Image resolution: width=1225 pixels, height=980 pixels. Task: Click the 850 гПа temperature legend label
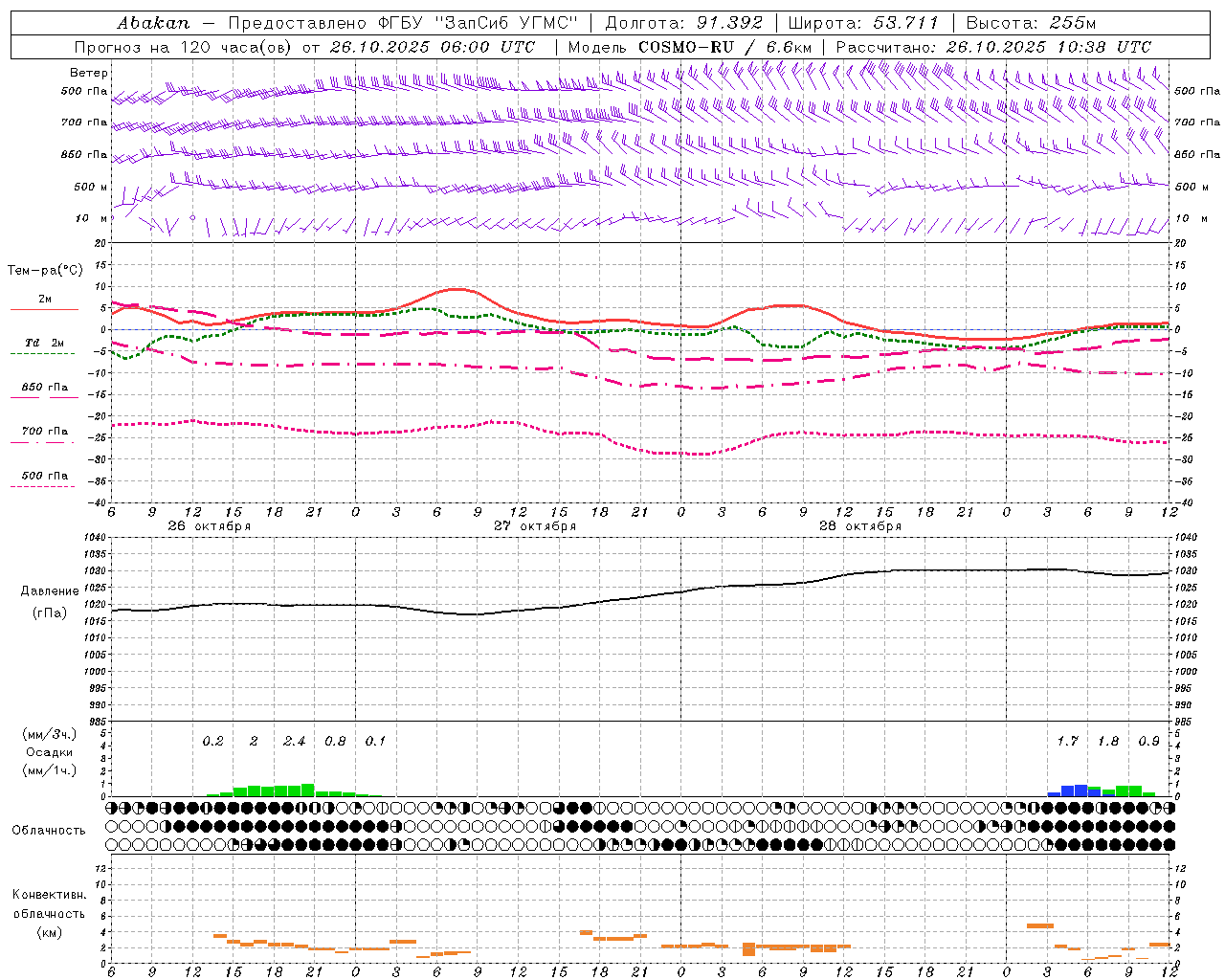coord(45,388)
